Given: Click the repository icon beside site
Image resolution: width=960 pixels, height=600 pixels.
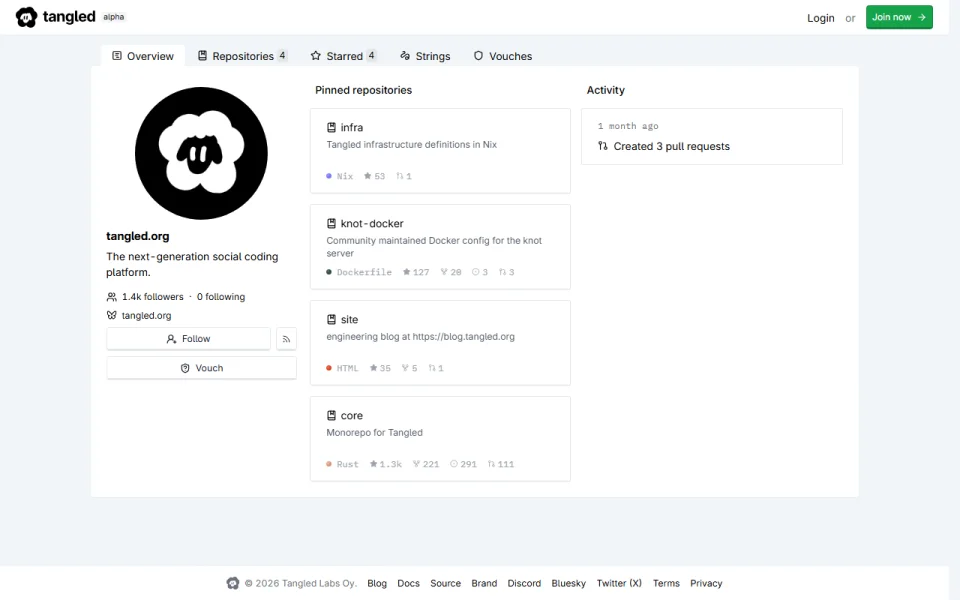Looking at the screenshot, I should [331, 320].
